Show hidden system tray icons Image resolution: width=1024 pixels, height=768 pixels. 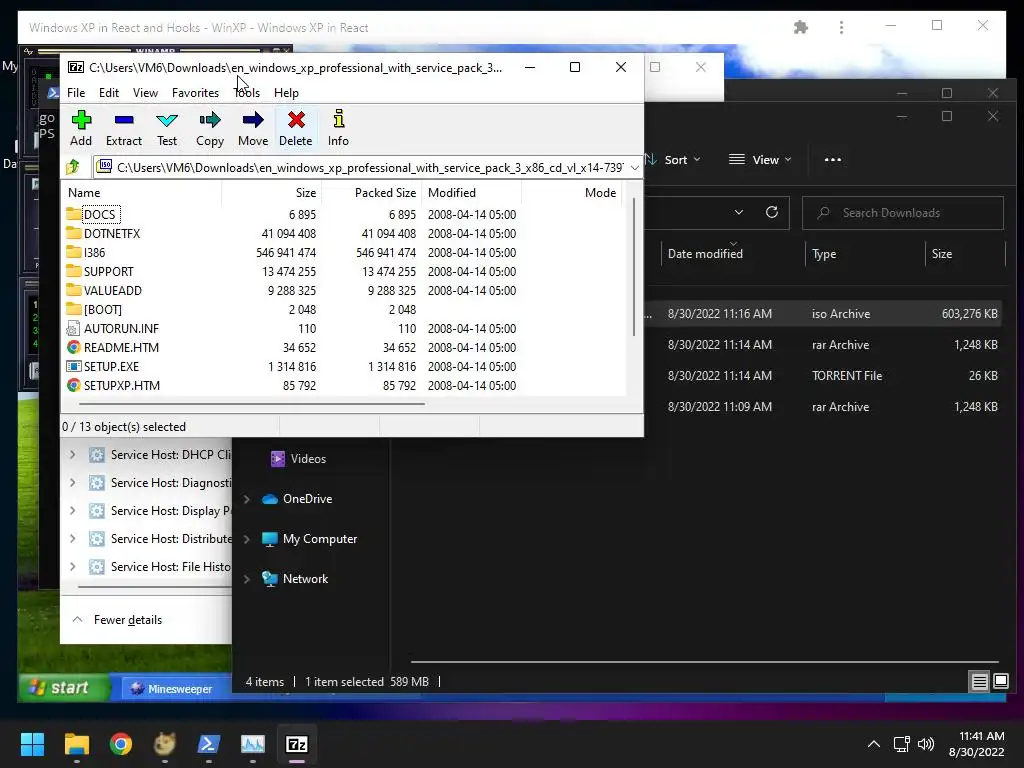(x=873, y=744)
